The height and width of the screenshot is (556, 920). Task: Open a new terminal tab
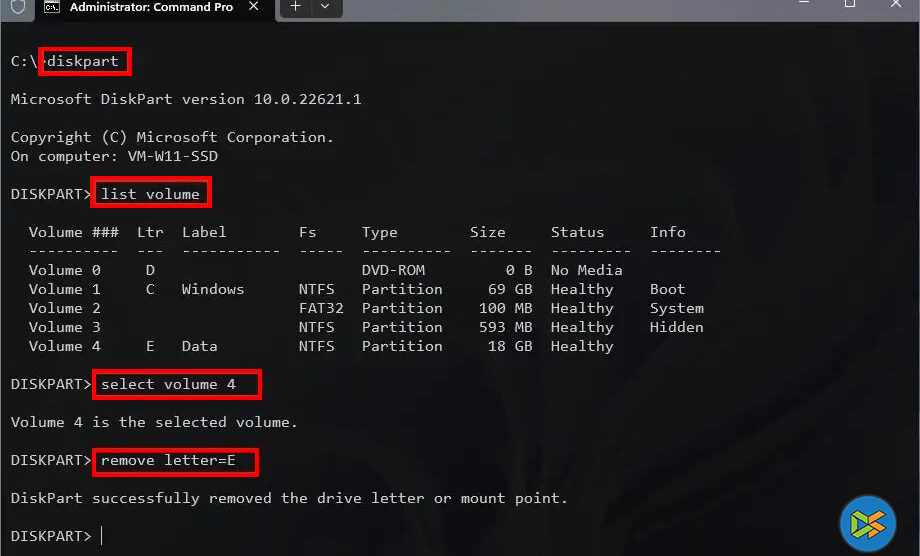click(295, 6)
